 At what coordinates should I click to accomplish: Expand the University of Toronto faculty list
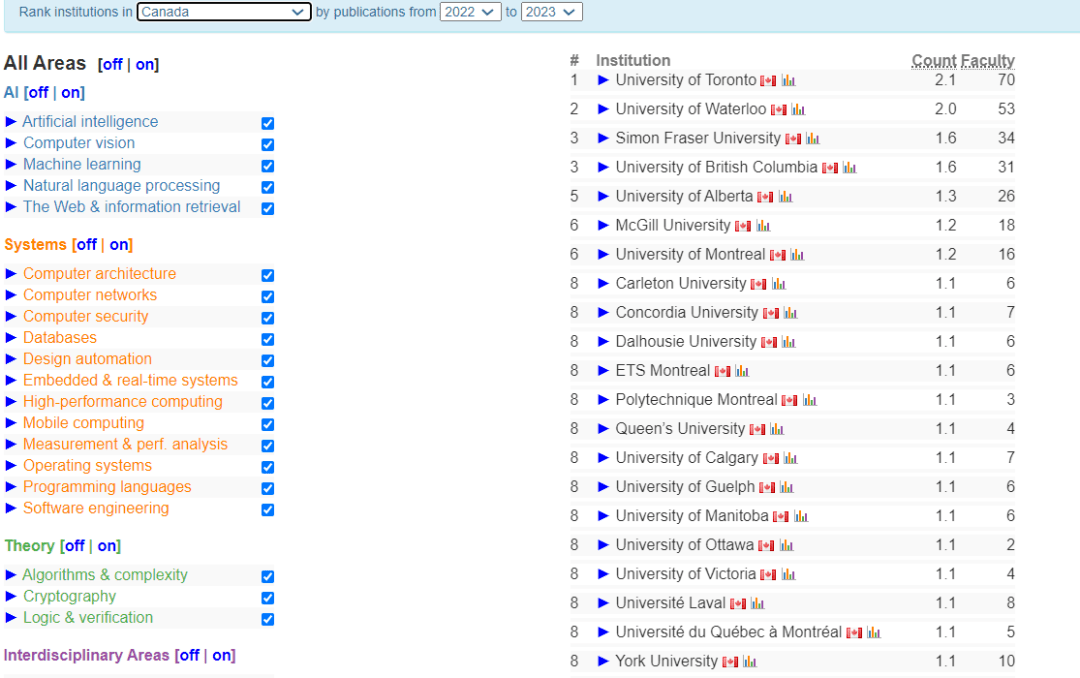pyautogui.click(x=603, y=80)
